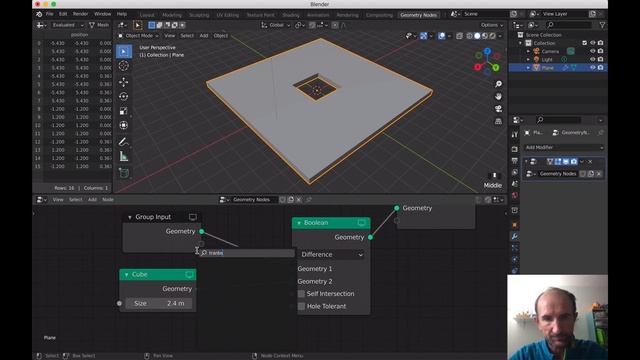Activate the Rotate tool in viewport
This screenshot has height=360, width=640.
124,96
